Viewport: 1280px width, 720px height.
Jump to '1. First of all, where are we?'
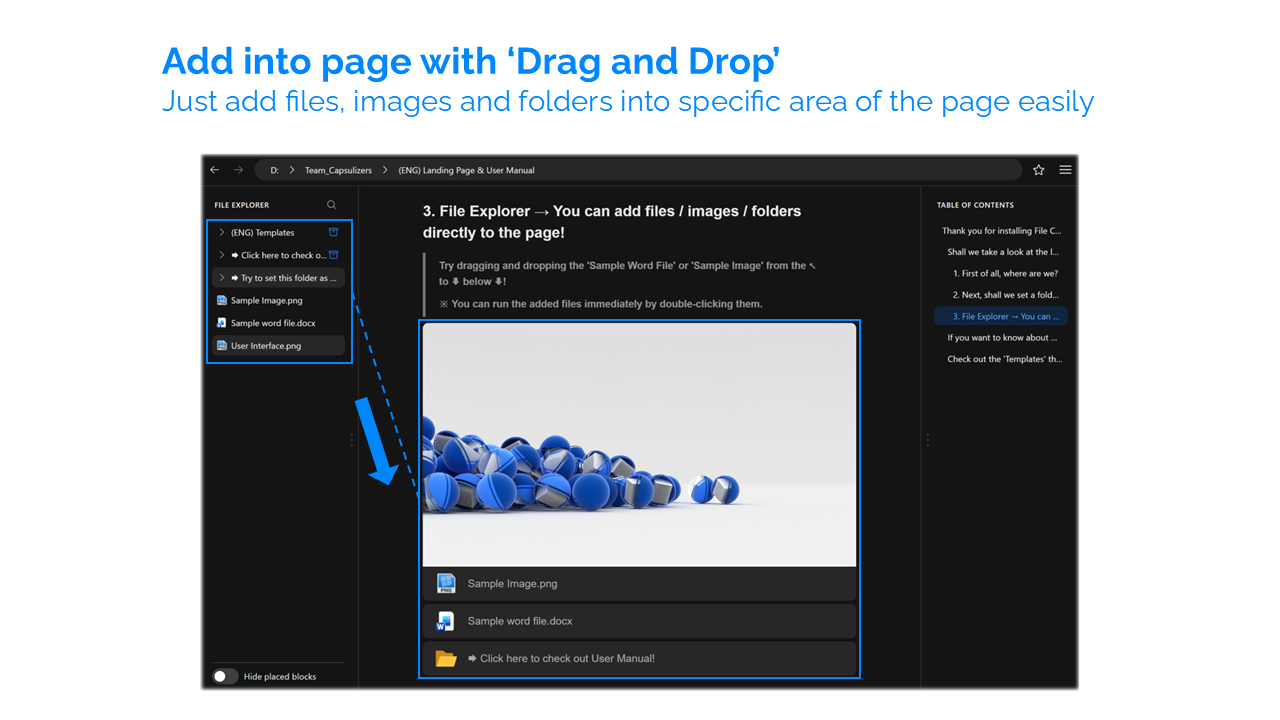pos(1005,273)
